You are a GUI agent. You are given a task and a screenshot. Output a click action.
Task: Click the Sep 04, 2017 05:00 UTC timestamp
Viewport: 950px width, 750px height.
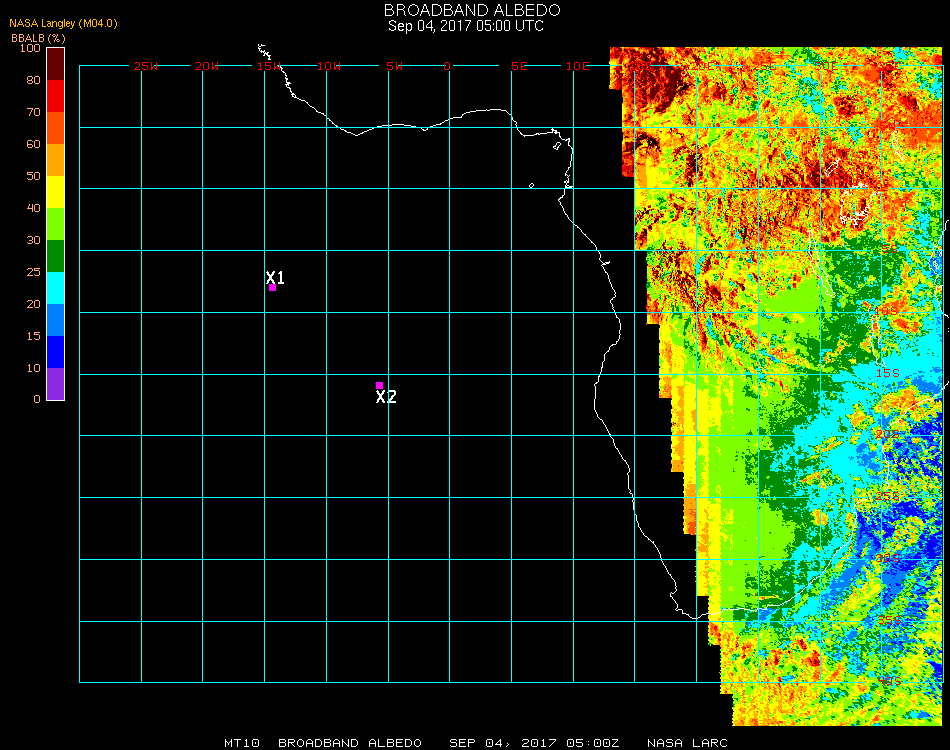[466, 26]
